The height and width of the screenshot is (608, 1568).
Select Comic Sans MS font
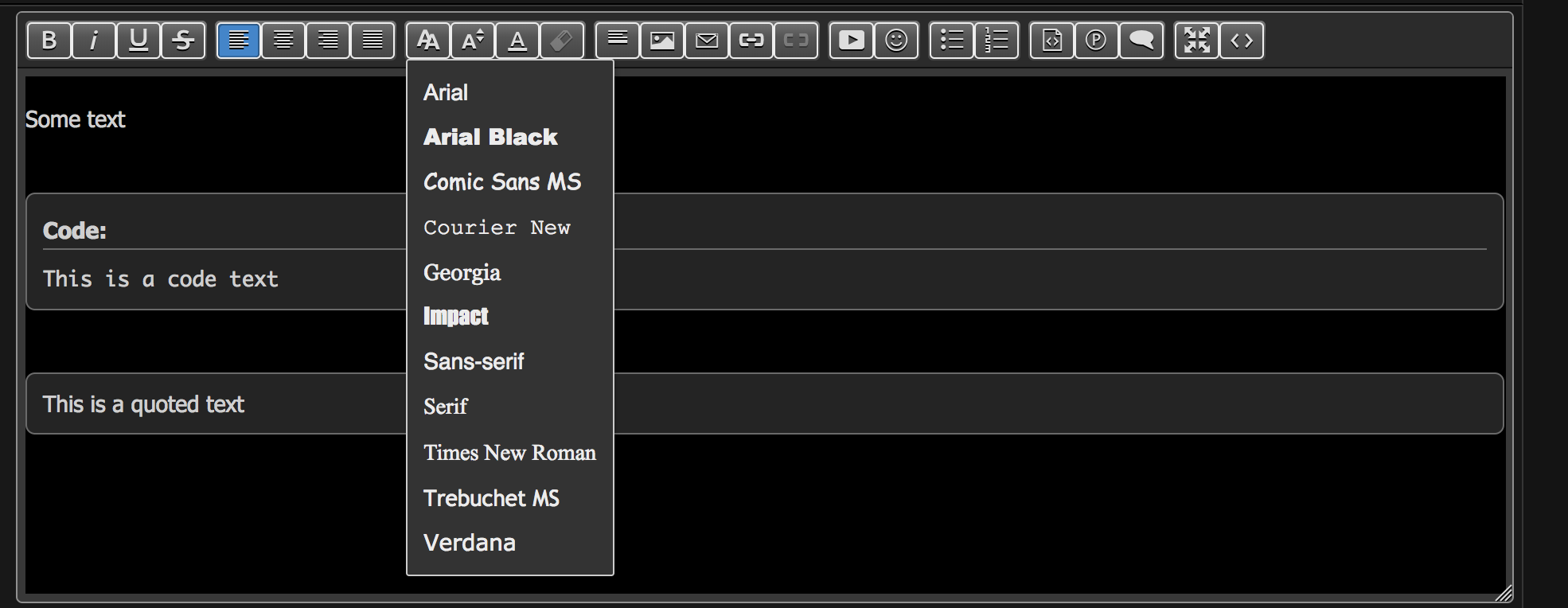pyautogui.click(x=502, y=182)
